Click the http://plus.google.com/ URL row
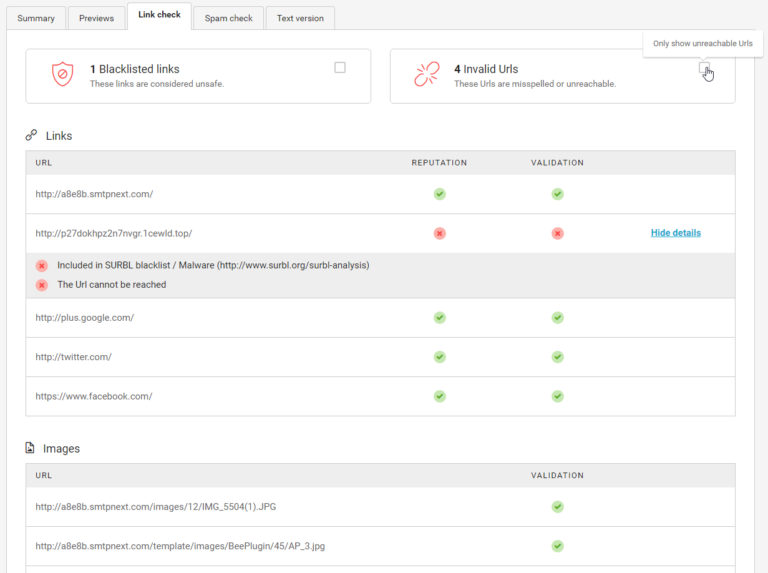The width and height of the screenshot is (768, 573). [85, 318]
